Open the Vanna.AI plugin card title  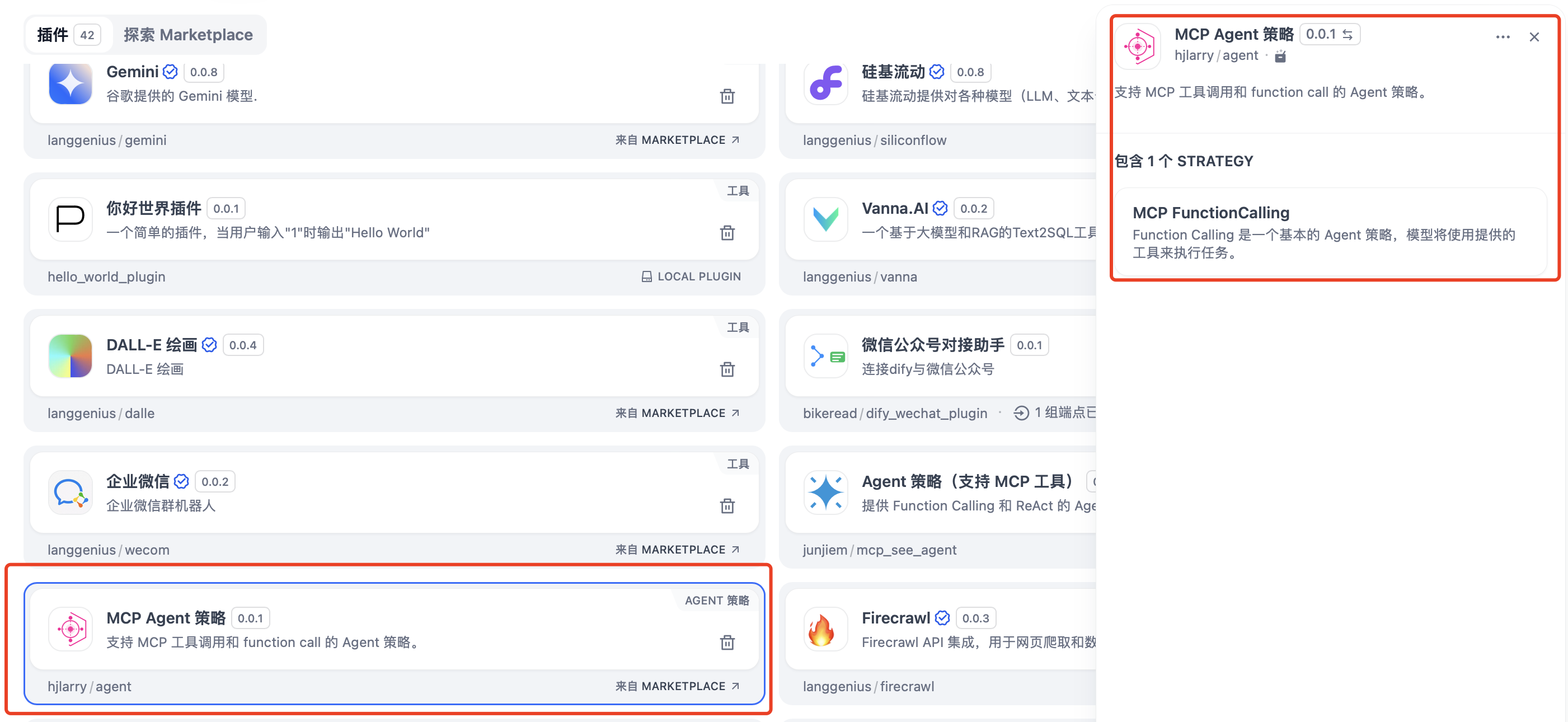(895, 208)
